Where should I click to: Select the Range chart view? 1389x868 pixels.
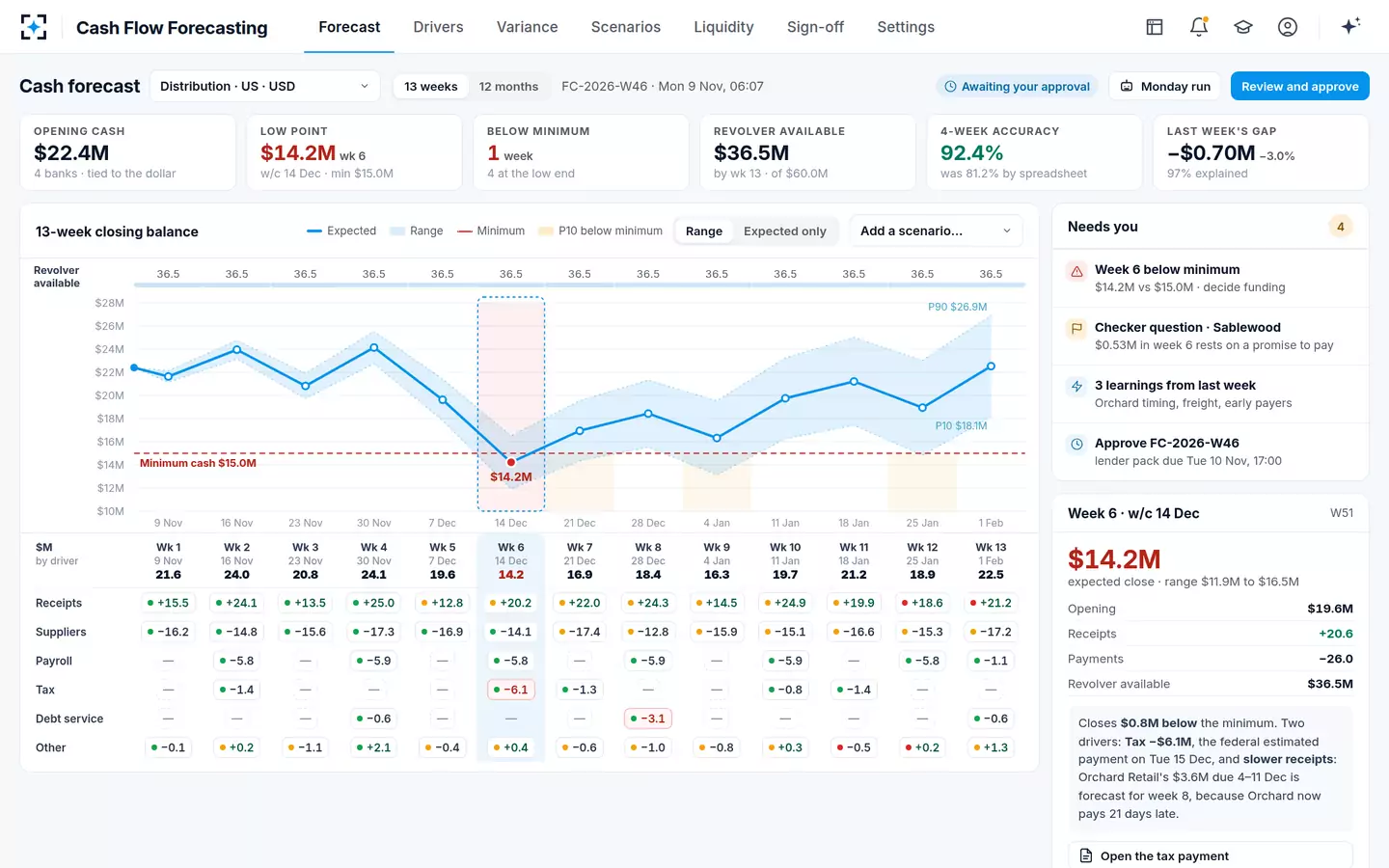pos(704,231)
